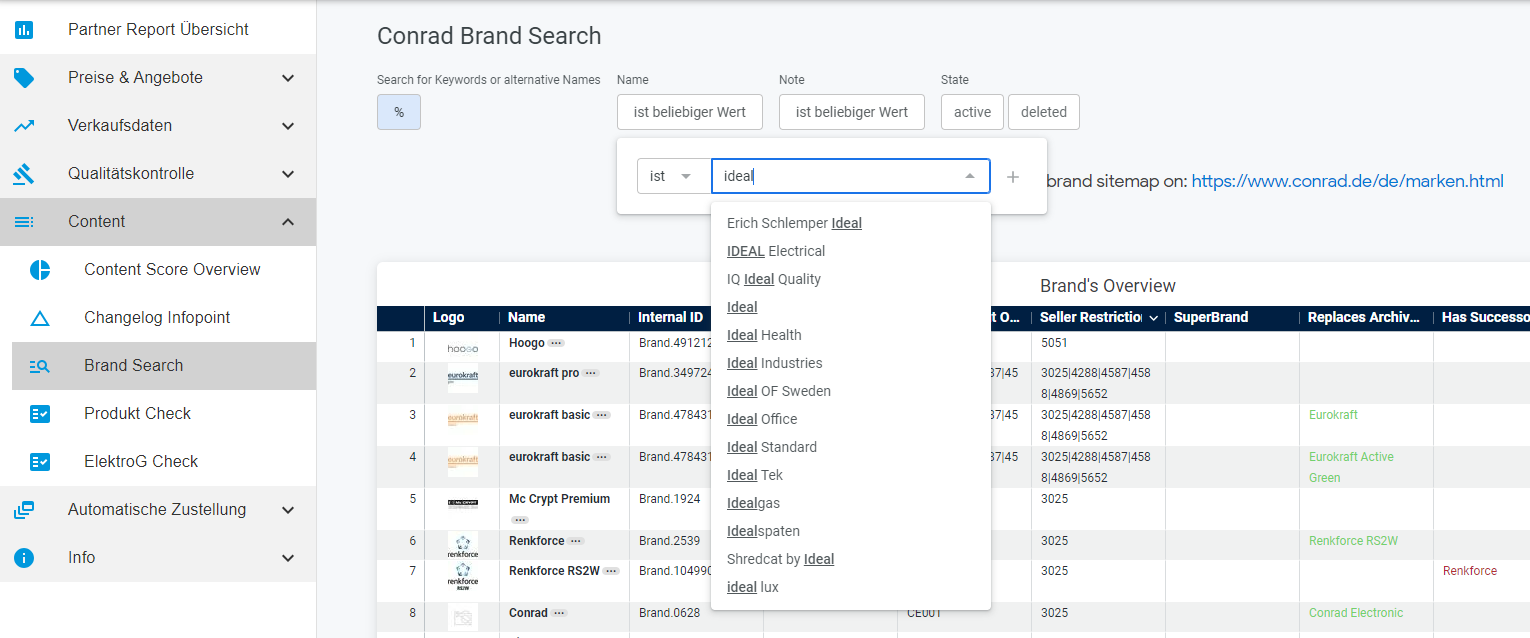Click the Internal ID column header
This screenshot has width=1530, height=638.
pos(670,318)
